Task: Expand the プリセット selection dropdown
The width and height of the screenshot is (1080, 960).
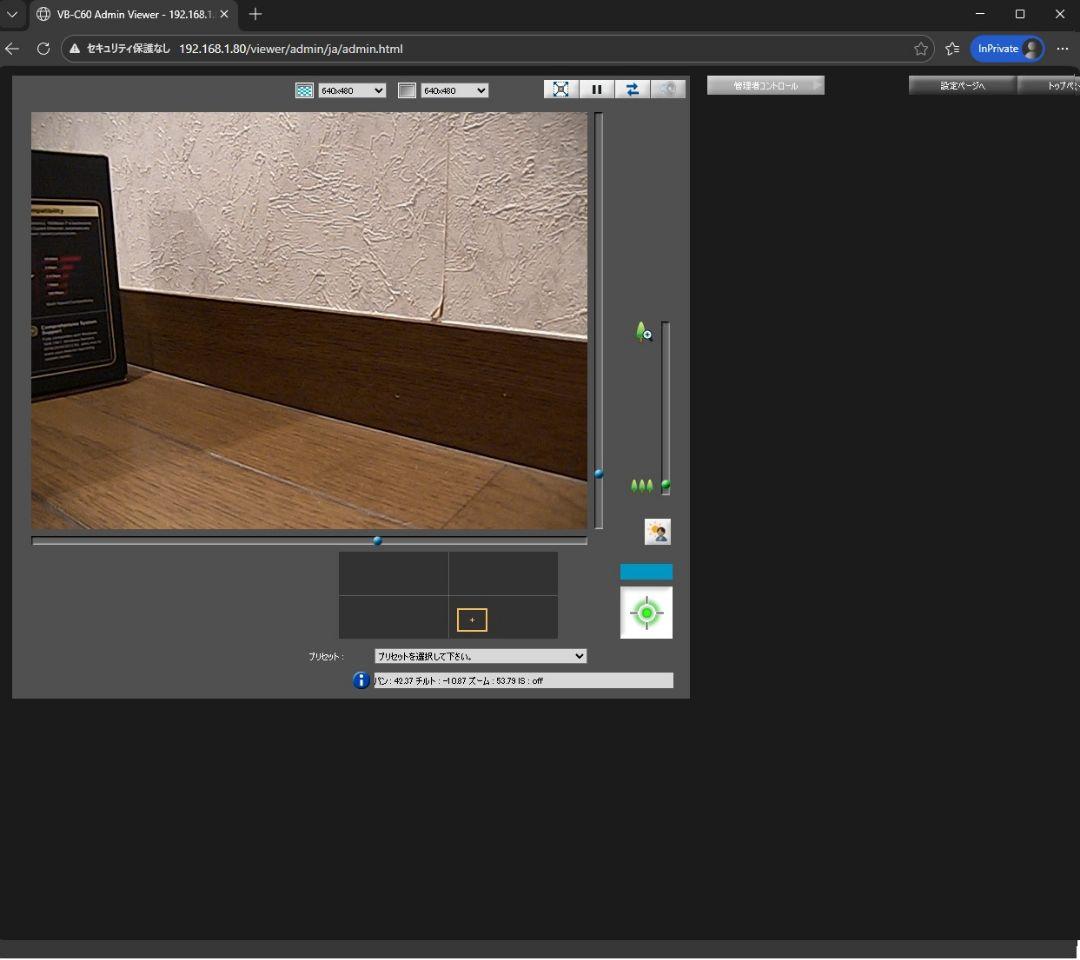Action: (x=480, y=656)
